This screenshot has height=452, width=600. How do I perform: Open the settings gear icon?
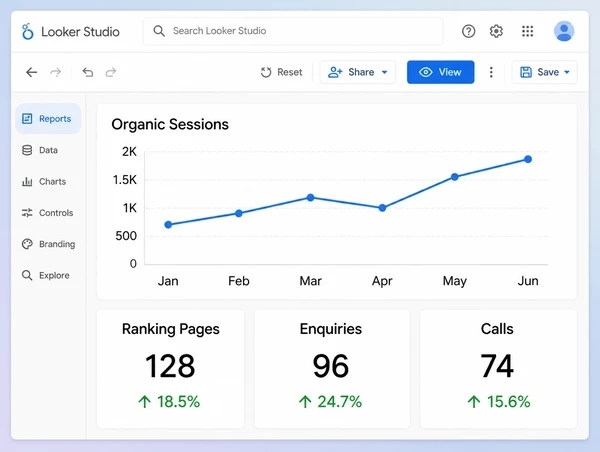click(x=496, y=31)
